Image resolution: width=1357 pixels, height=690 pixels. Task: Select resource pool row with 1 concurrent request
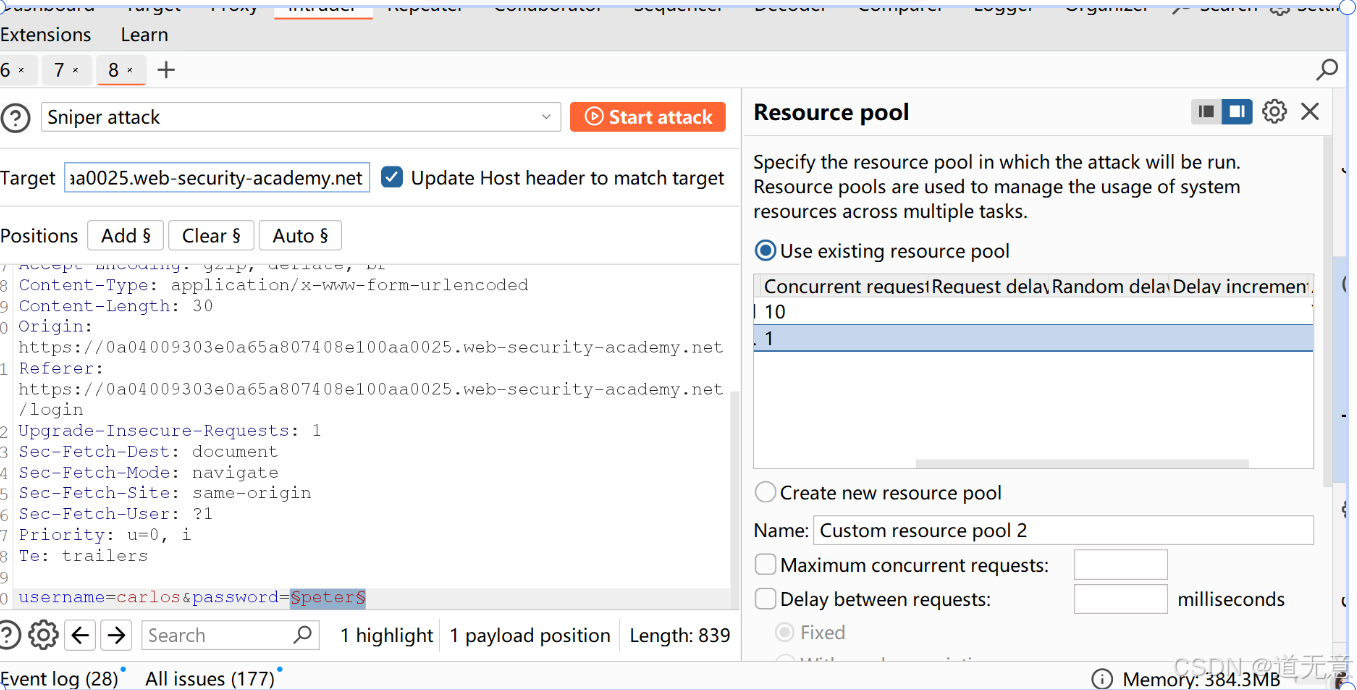pyautogui.click(x=1033, y=338)
